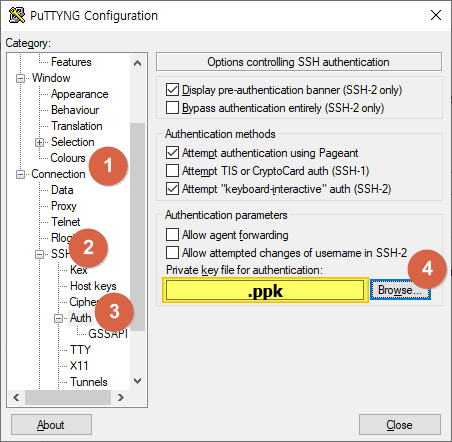Toggle keyboard-interactive auth checkbox

(172, 189)
